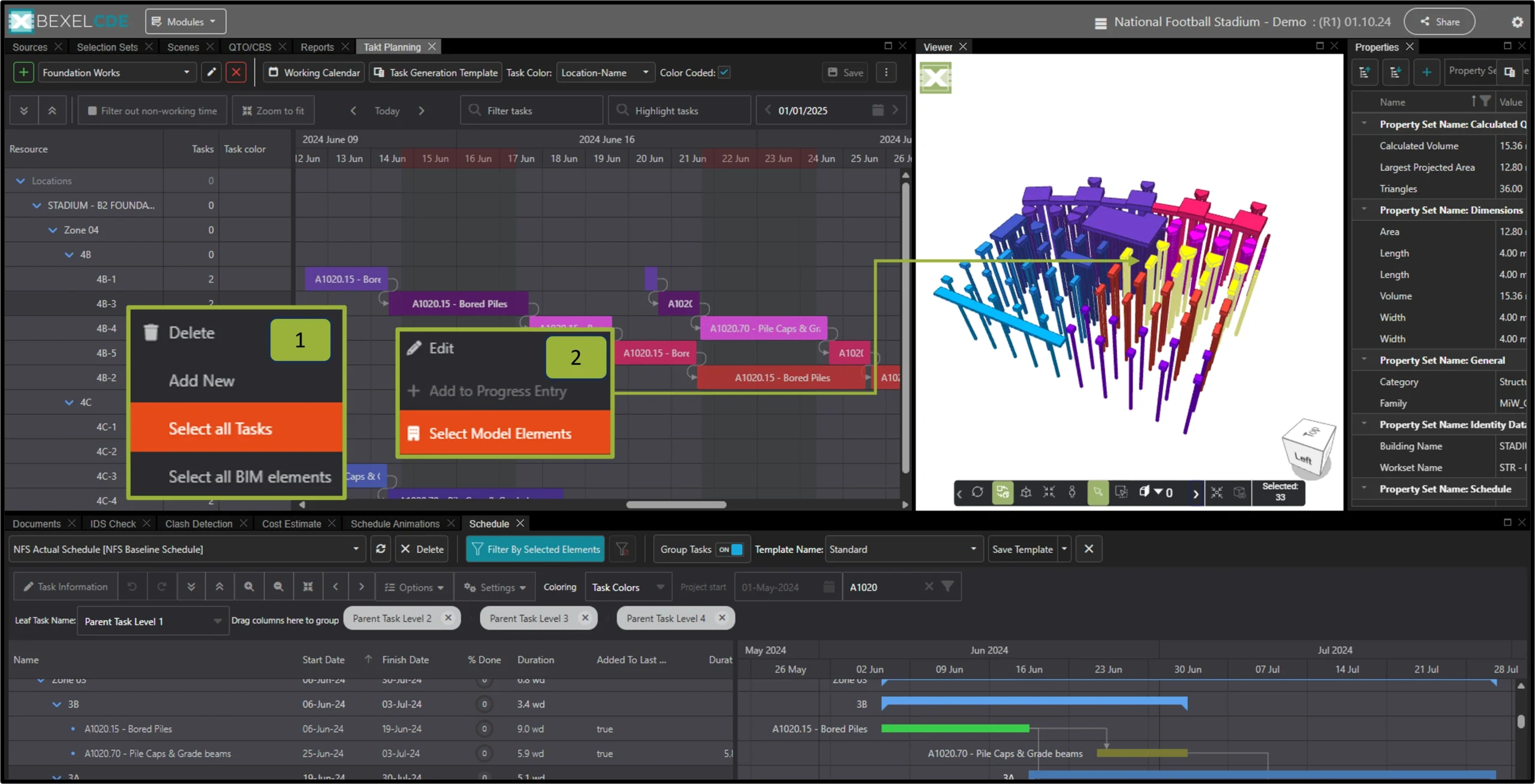
Task: Collapse all rows in takt resource list
Action: [52, 111]
